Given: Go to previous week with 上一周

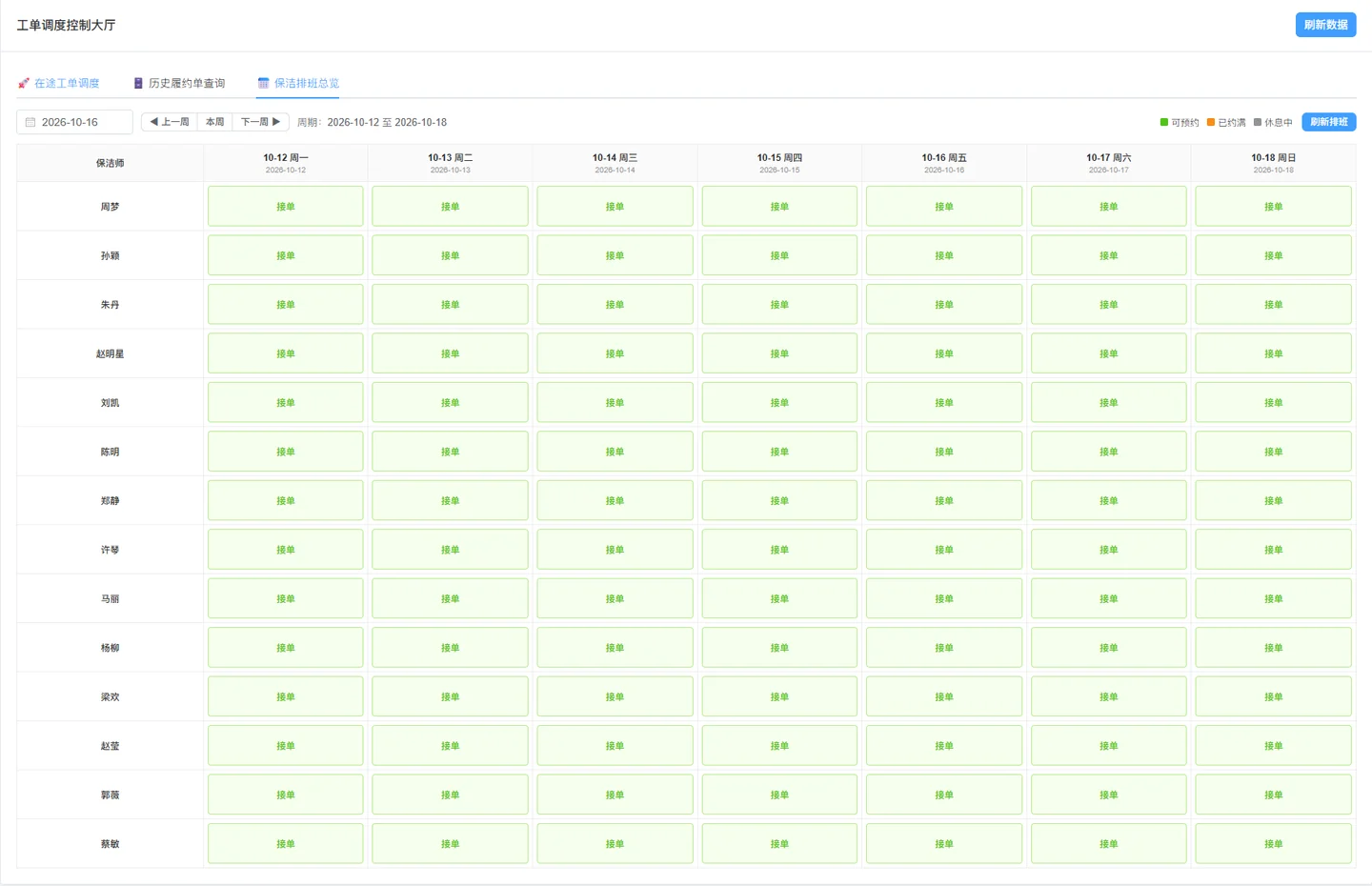Looking at the screenshot, I should point(170,122).
